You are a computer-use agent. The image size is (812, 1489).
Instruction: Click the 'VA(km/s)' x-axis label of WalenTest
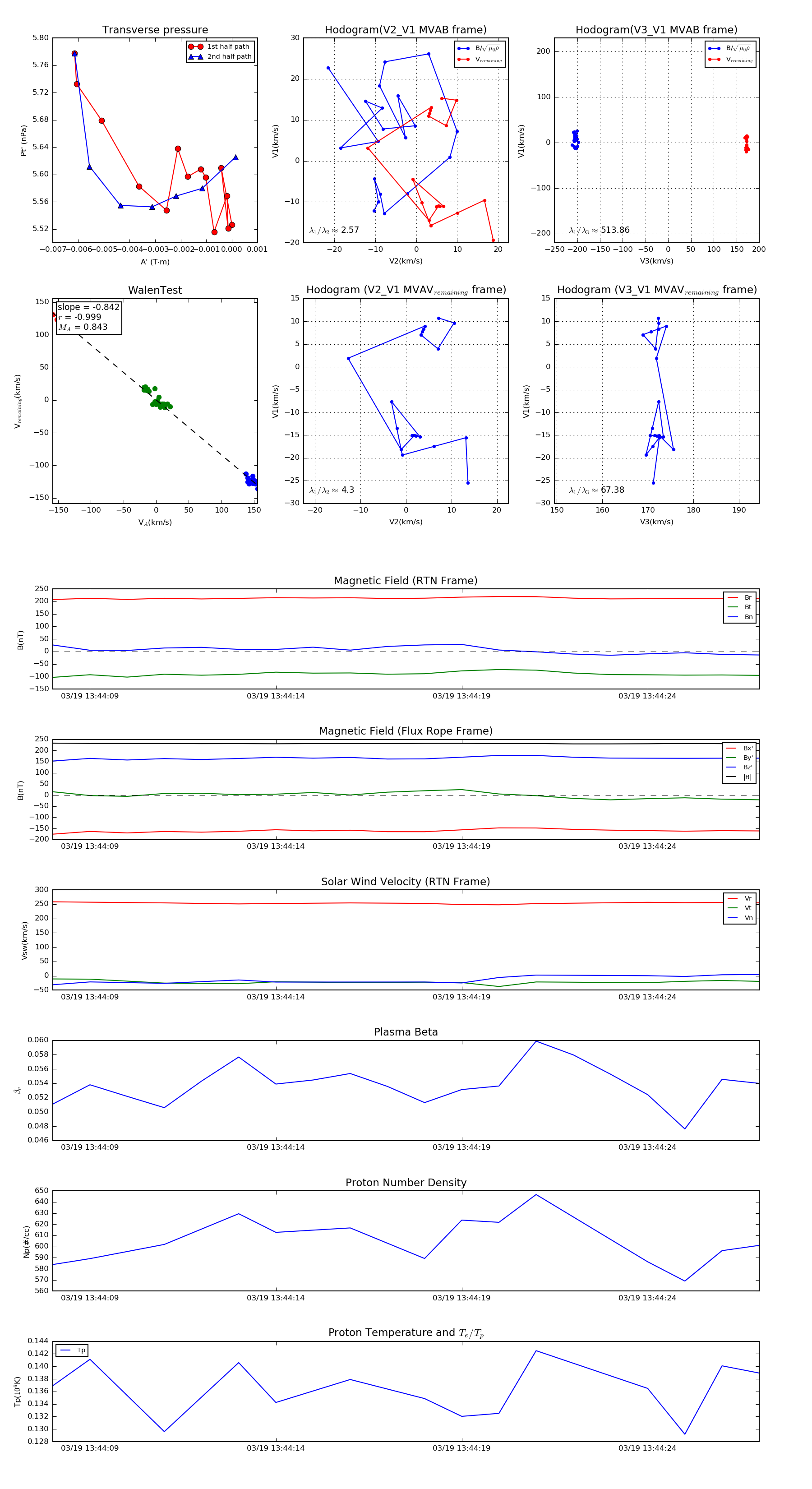(155, 523)
